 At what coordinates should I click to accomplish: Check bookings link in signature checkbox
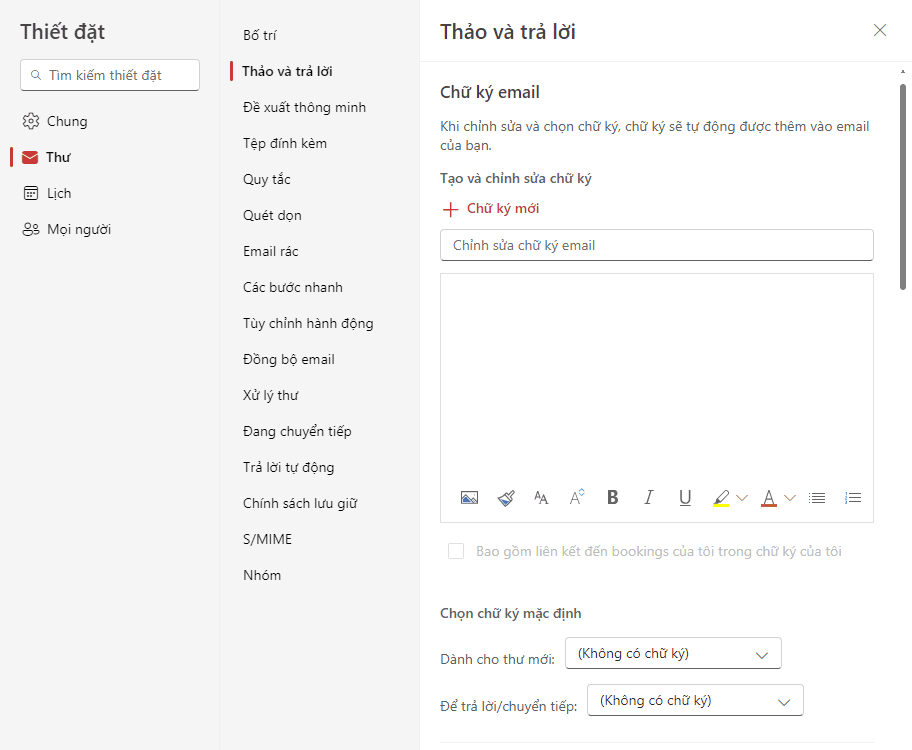point(456,551)
